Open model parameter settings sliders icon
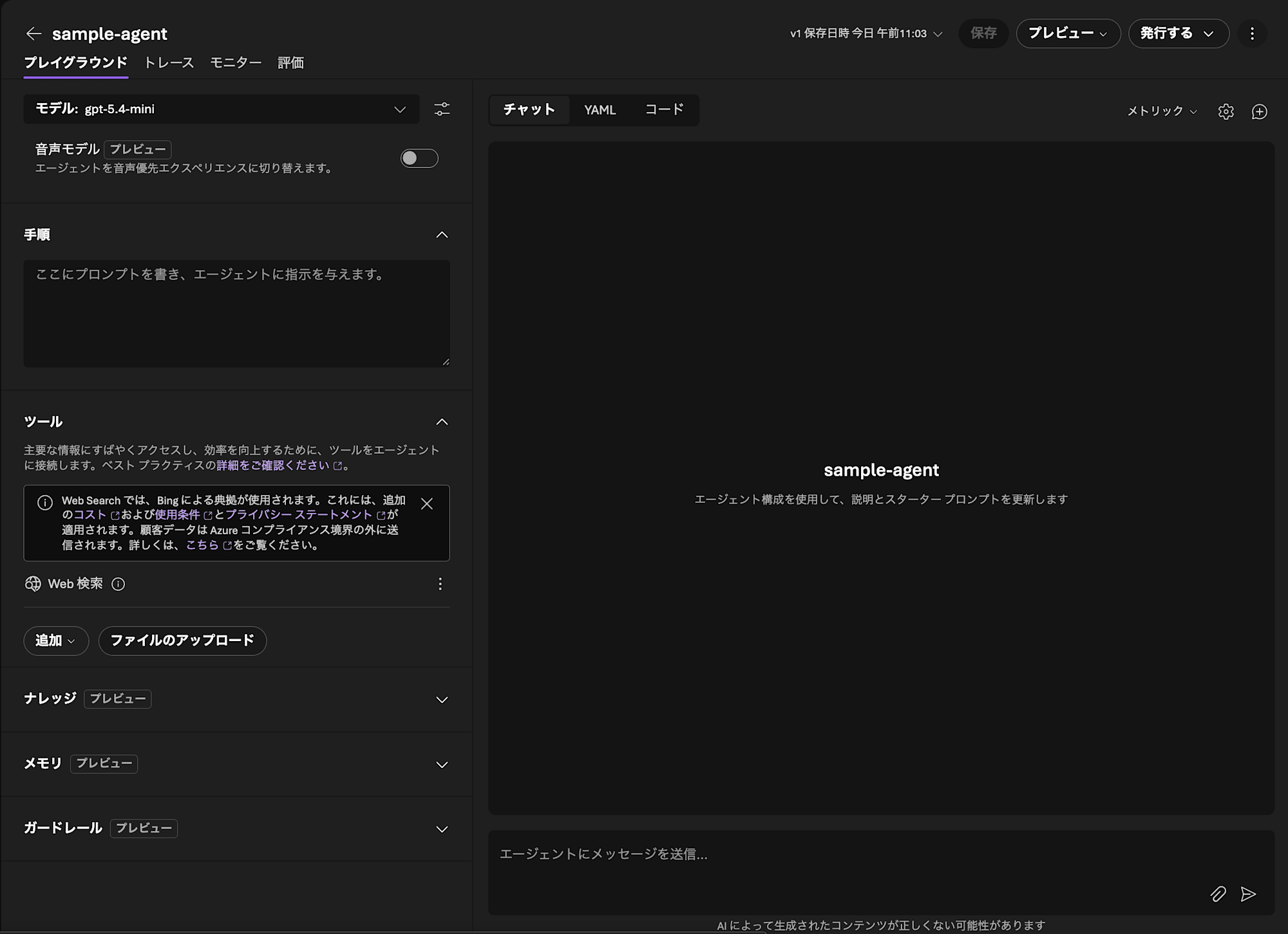 tap(442, 109)
